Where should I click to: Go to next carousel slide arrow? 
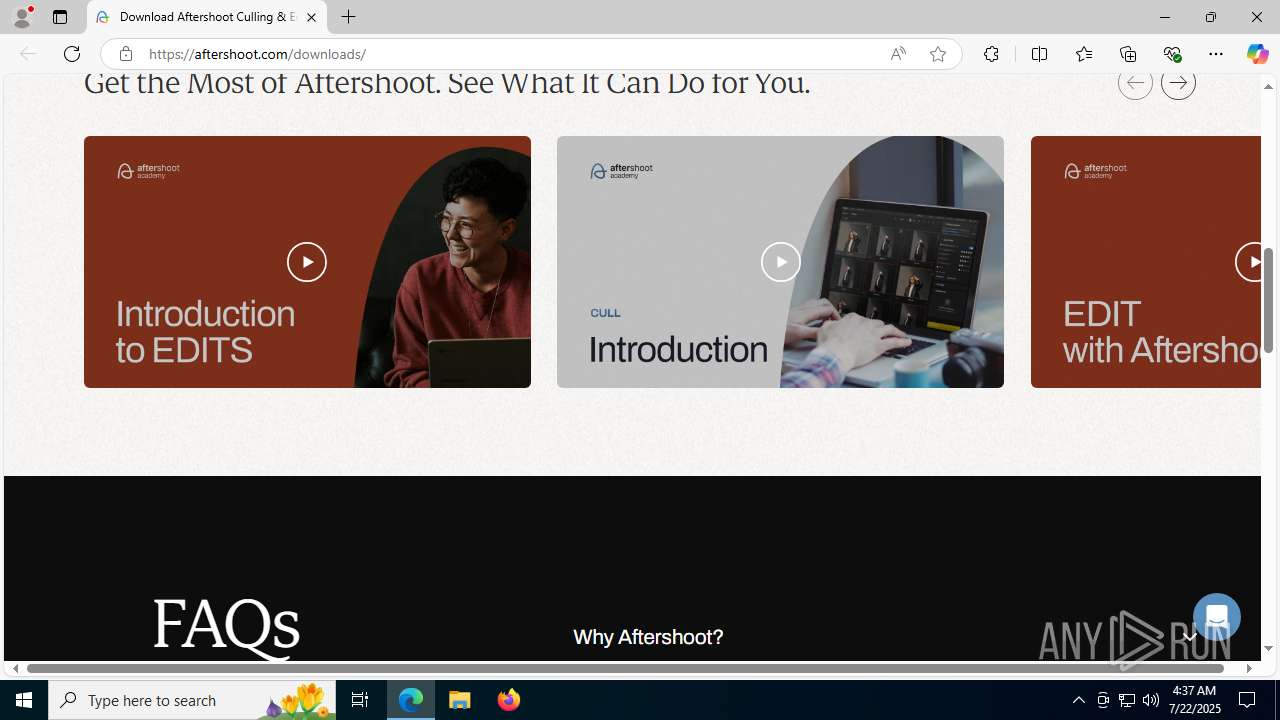coord(1178,83)
